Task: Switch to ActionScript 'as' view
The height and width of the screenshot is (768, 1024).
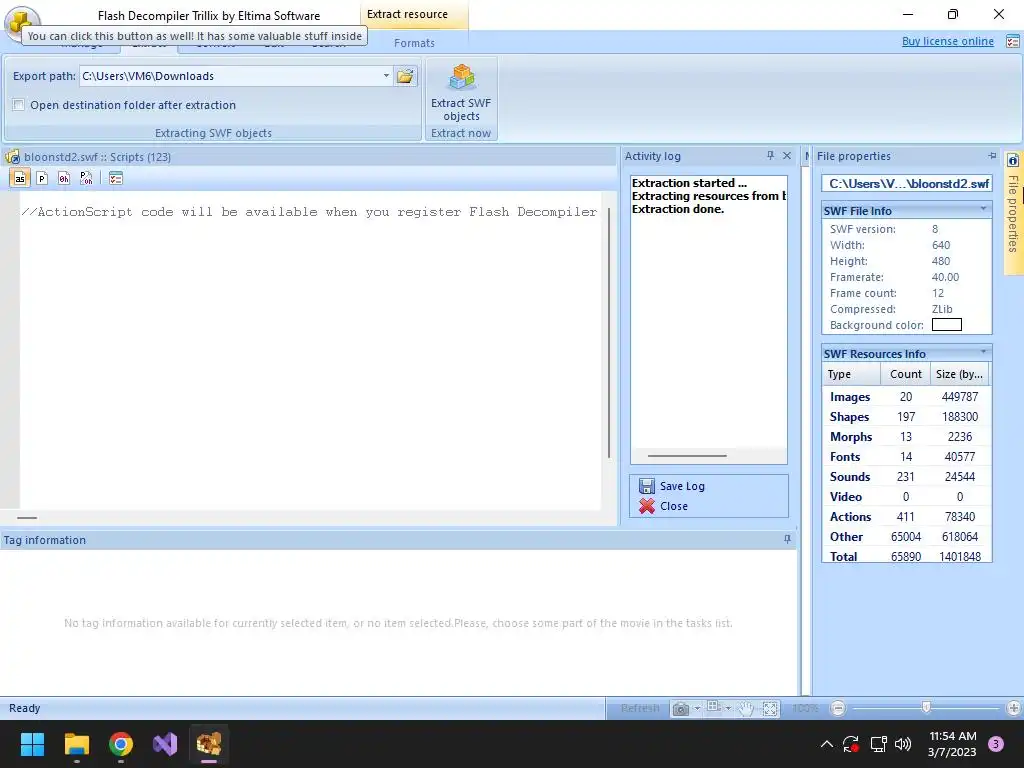Action: (x=20, y=178)
